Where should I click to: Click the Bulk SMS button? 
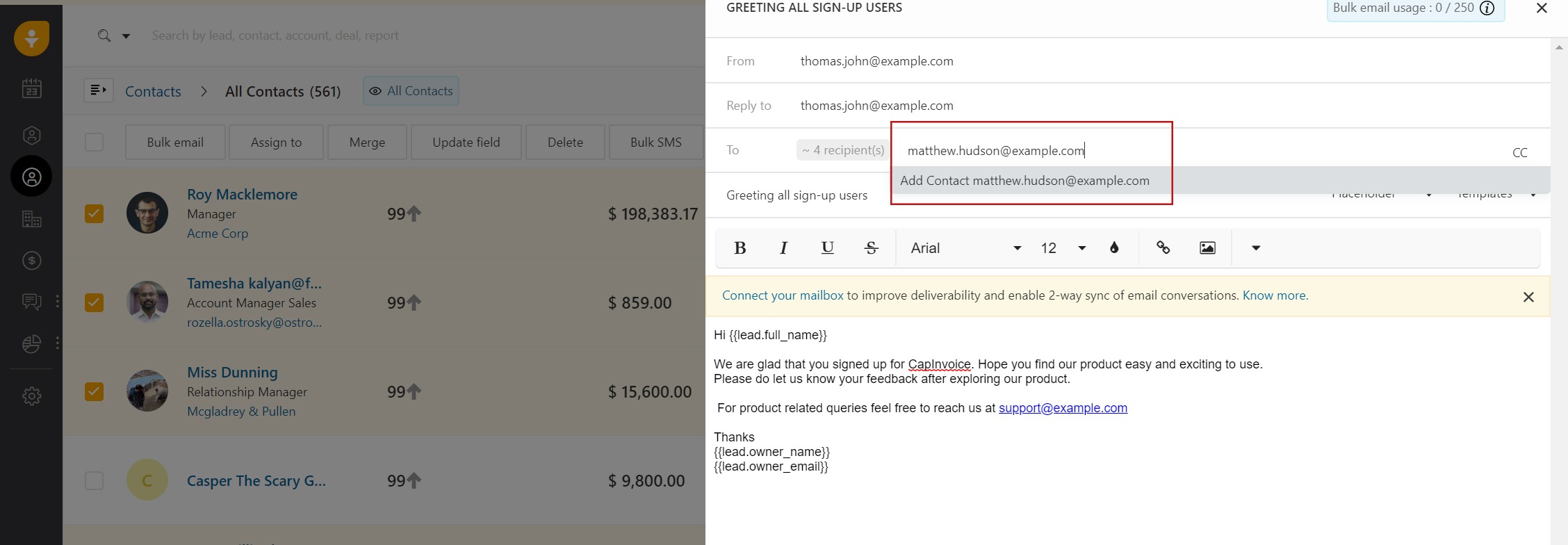[656, 142]
